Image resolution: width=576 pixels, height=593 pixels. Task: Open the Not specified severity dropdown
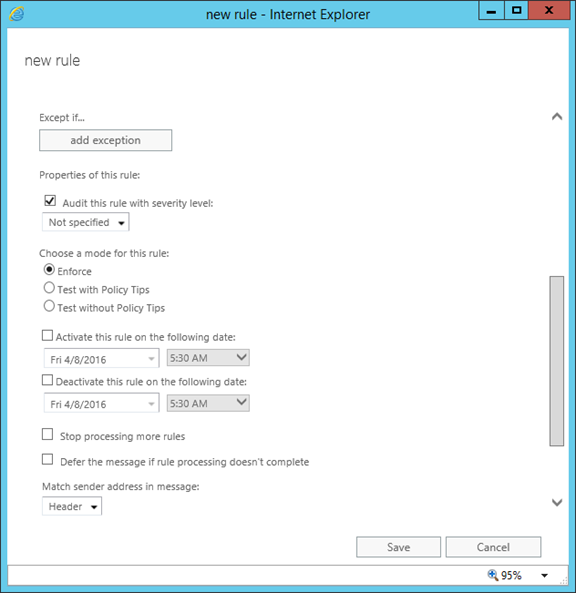coord(85,222)
